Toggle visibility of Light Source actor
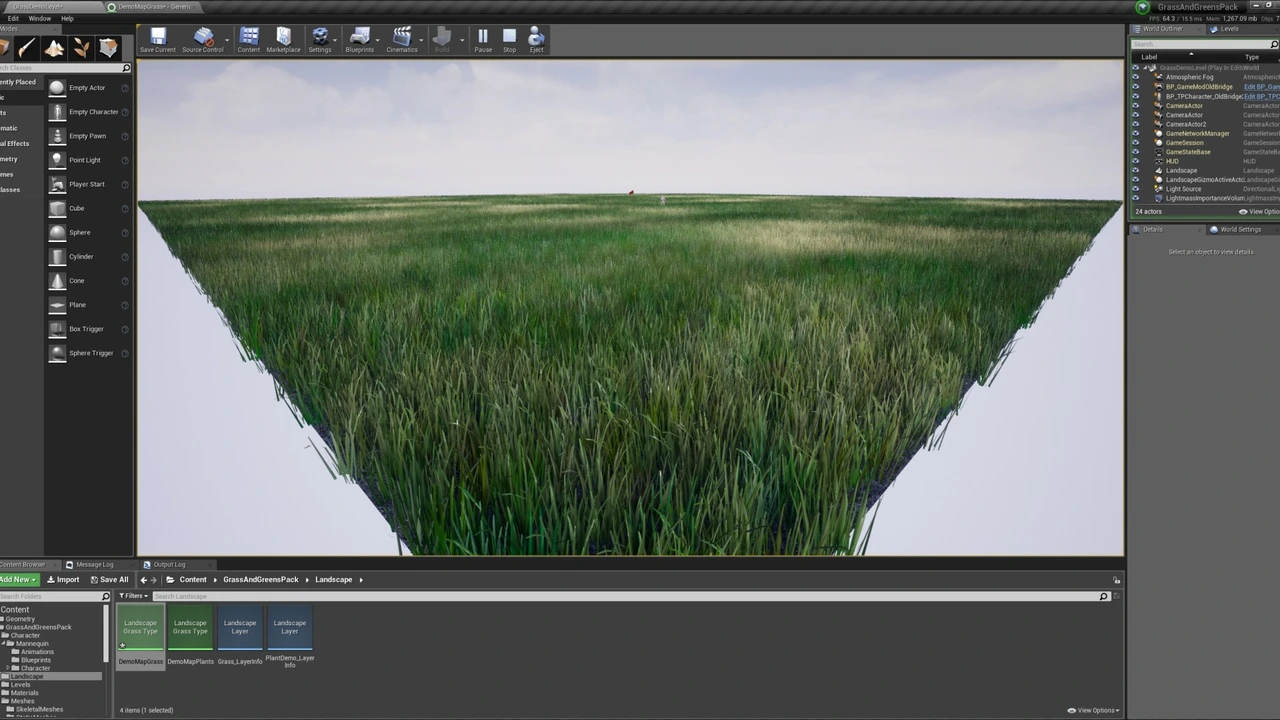The width and height of the screenshot is (1280, 720). point(1135,189)
